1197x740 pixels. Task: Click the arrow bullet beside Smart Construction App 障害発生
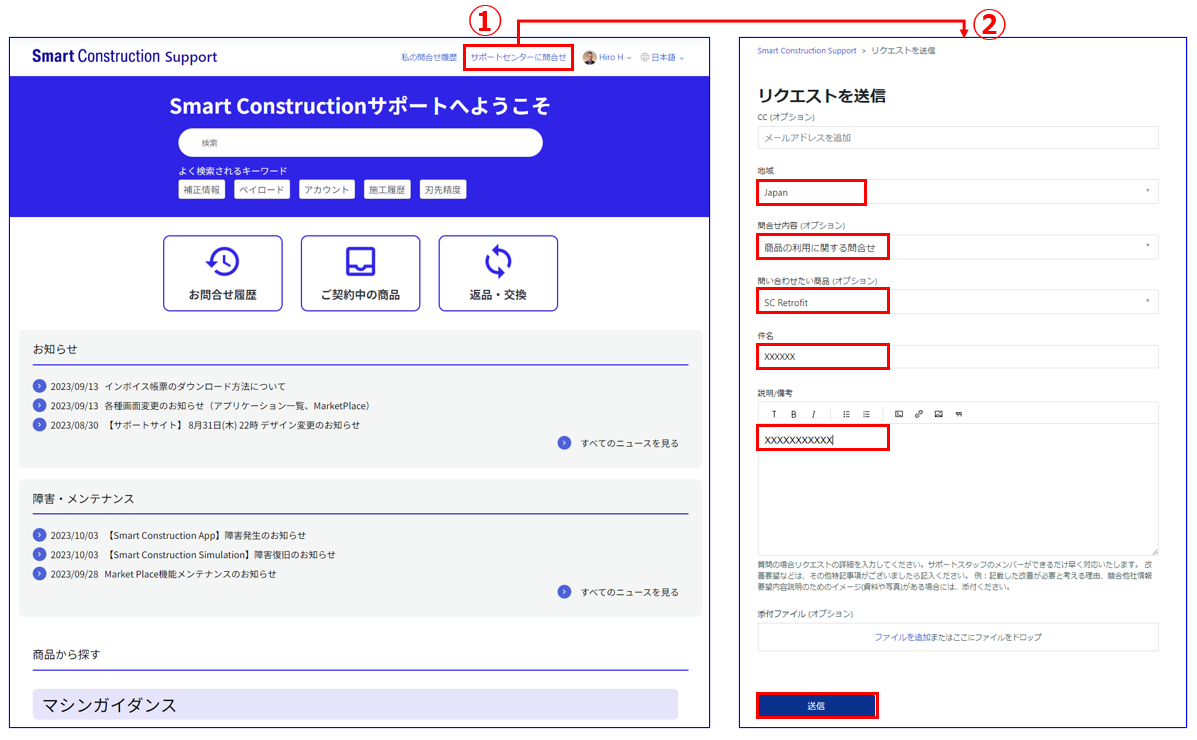(40, 535)
